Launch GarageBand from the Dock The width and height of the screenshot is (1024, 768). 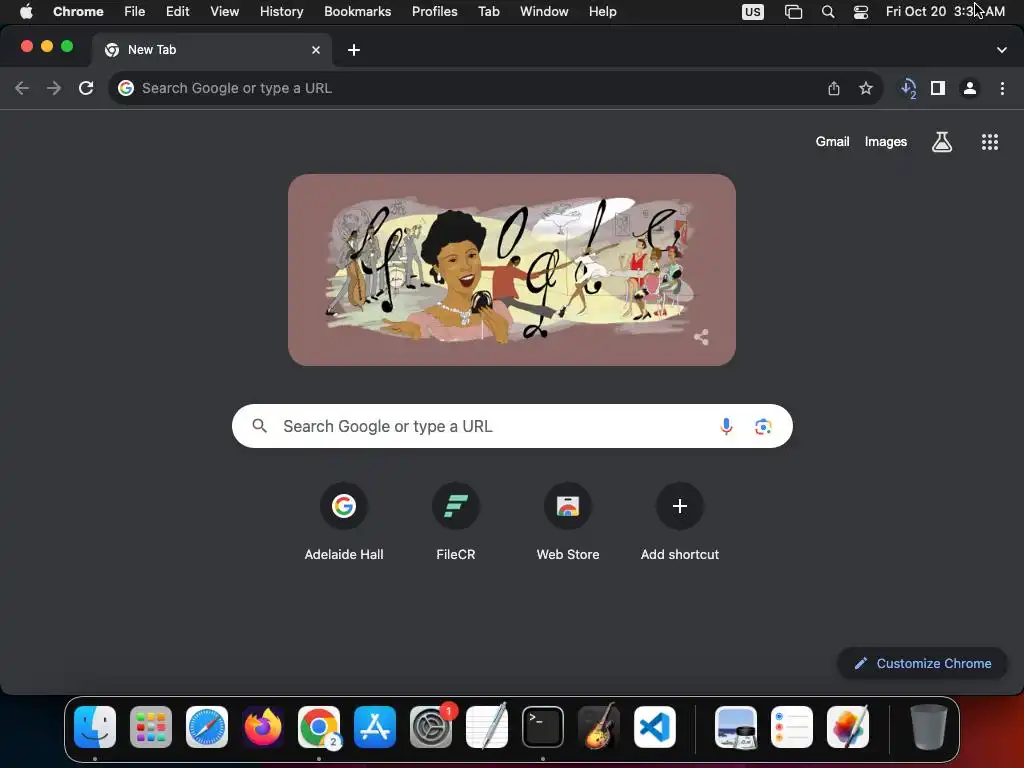599,727
